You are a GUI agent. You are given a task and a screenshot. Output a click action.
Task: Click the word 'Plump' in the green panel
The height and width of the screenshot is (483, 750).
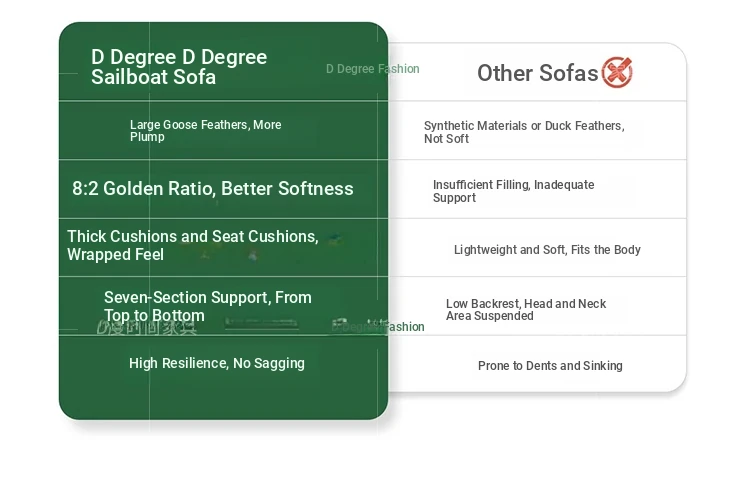147,137
